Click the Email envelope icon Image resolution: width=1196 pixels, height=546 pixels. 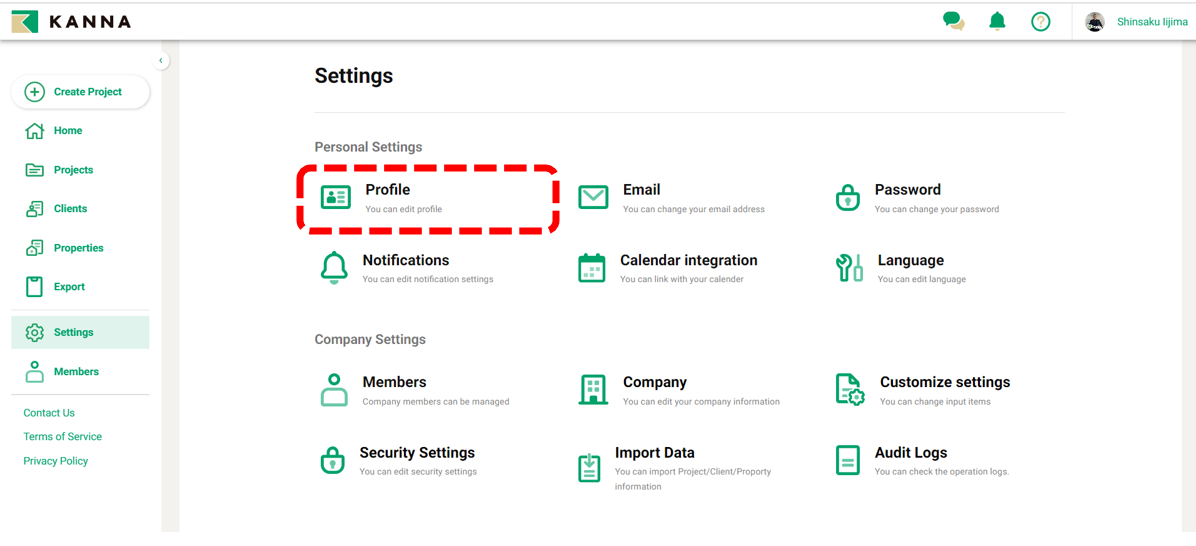click(593, 197)
